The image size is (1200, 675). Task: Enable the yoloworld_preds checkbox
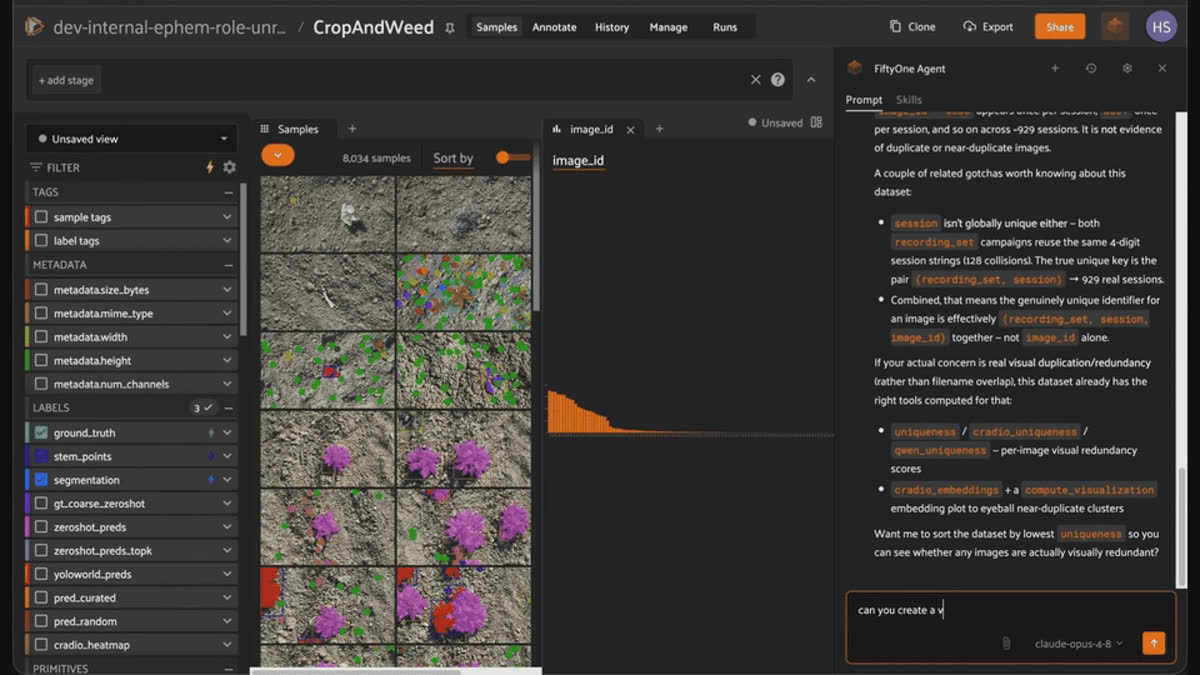(41, 574)
